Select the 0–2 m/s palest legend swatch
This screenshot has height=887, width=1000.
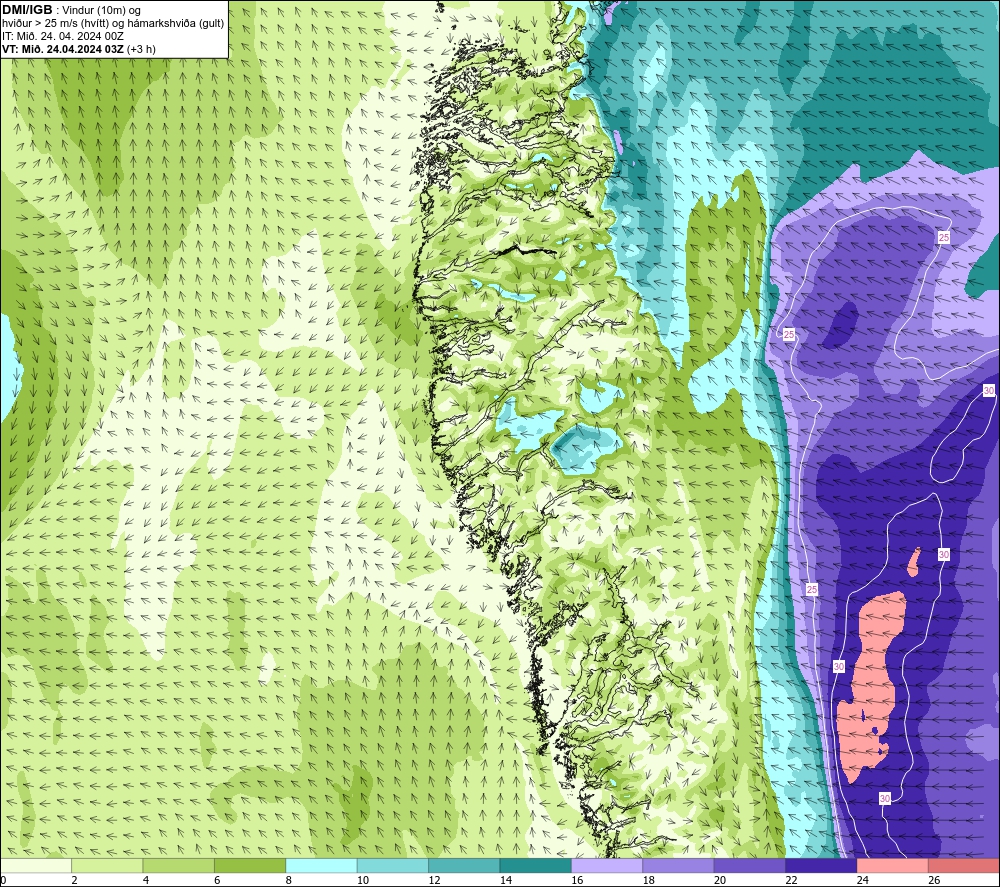pos(36,865)
